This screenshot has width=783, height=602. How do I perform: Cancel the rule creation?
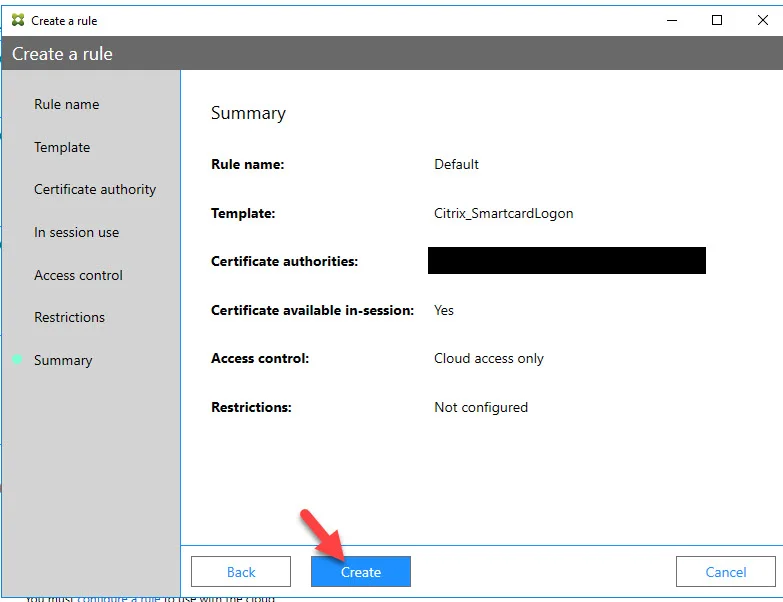(726, 572)
